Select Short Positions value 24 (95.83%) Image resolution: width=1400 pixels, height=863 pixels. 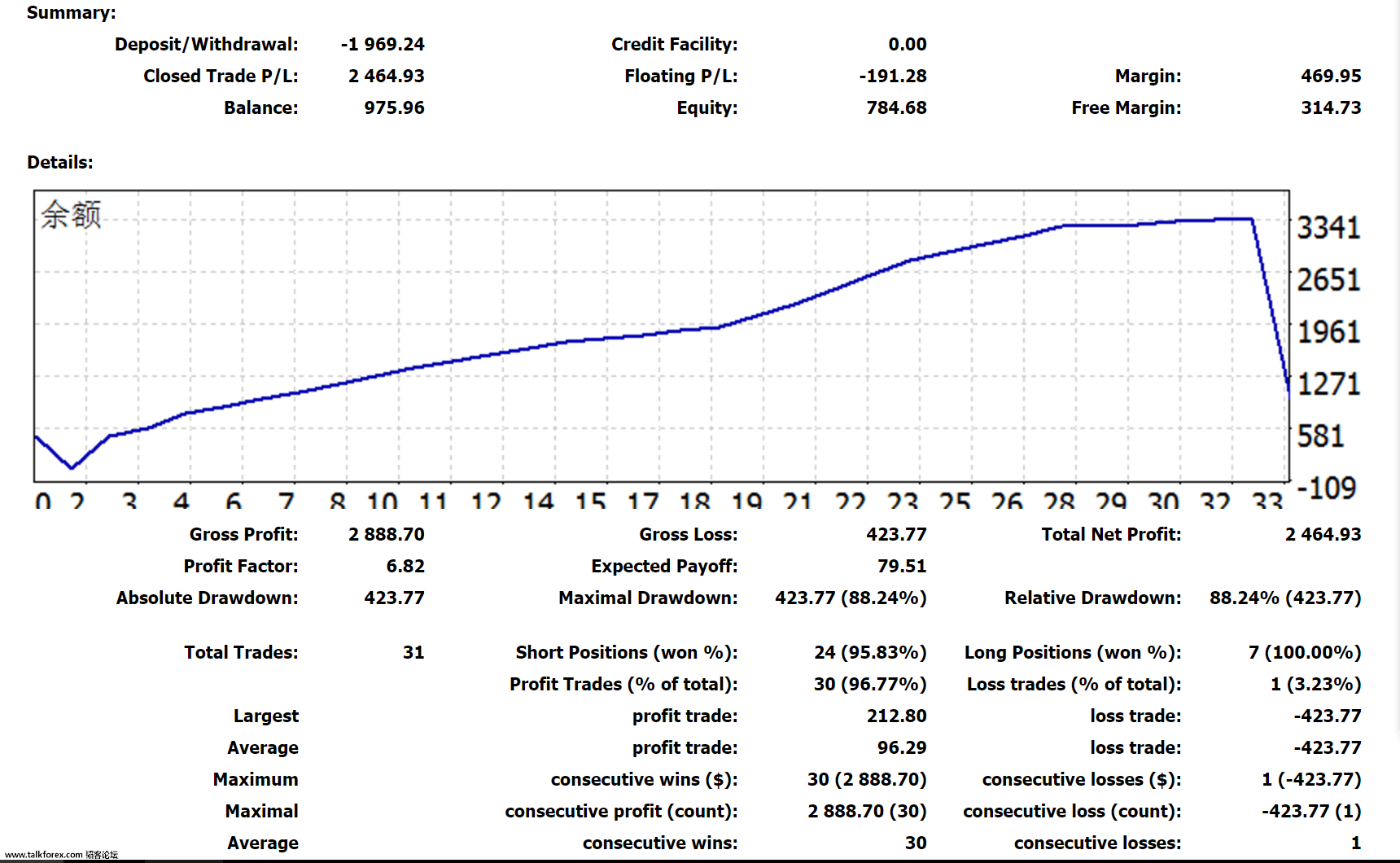pos(870,652)
